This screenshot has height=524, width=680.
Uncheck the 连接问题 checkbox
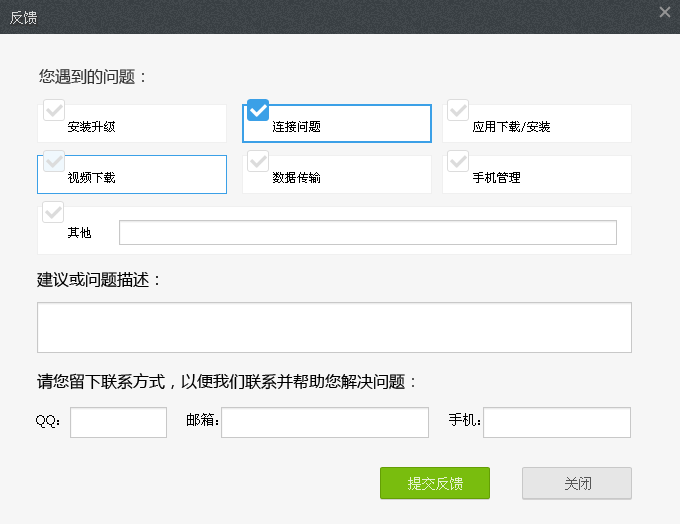pos(258,110)
